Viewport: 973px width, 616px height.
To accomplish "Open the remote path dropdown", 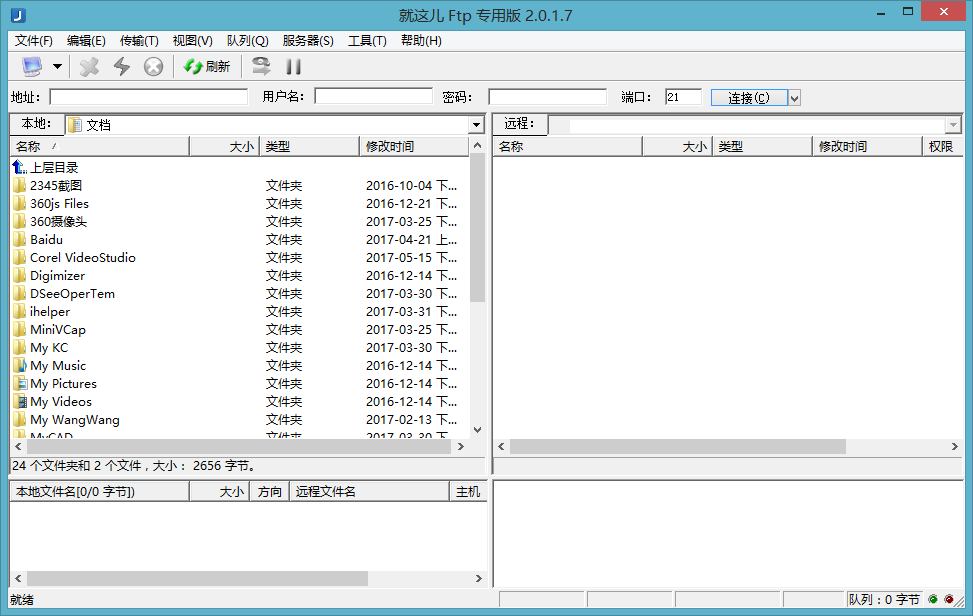I will click(x=952, y=125).
